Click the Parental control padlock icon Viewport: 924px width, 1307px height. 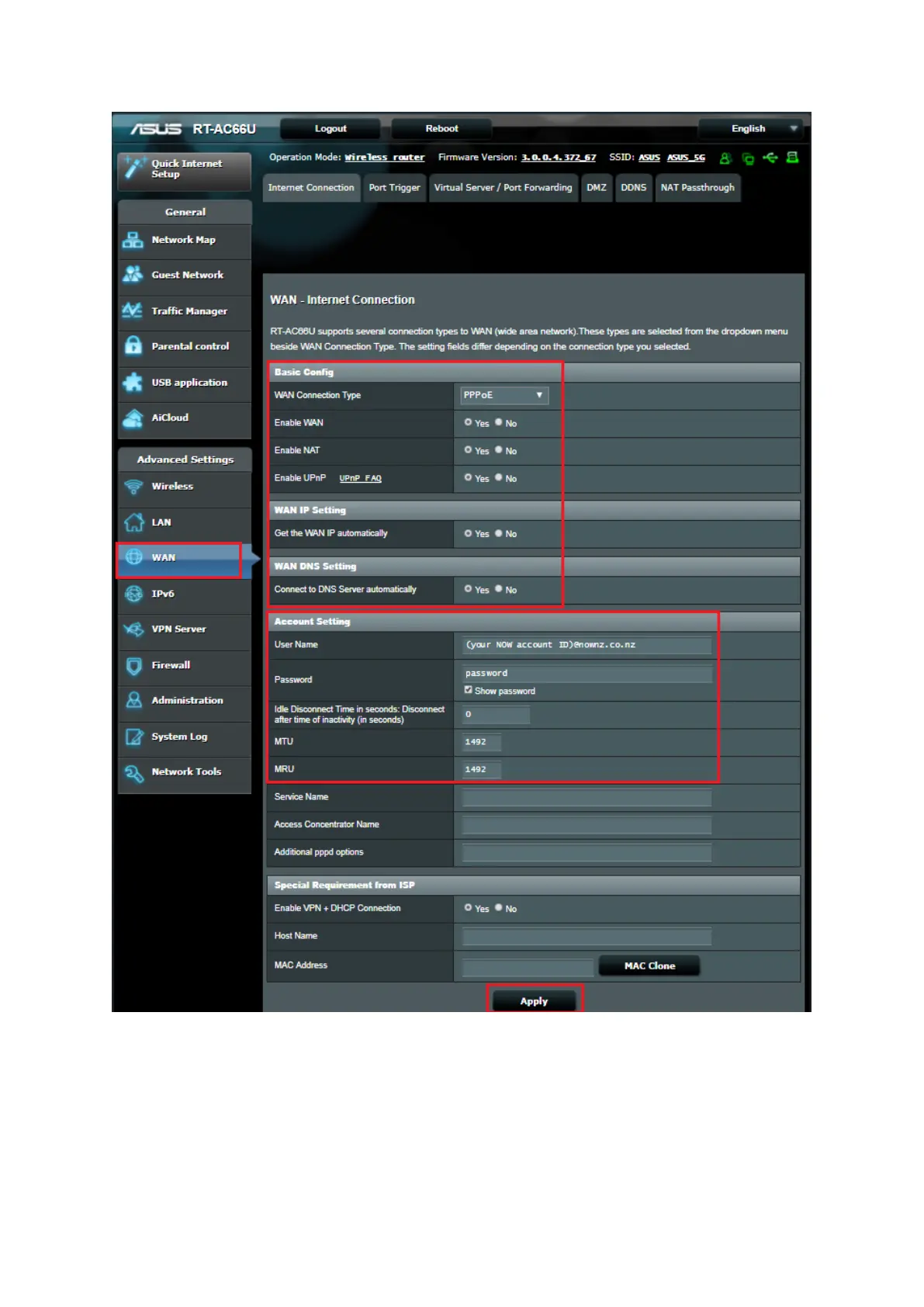click(x=133, y=345)
